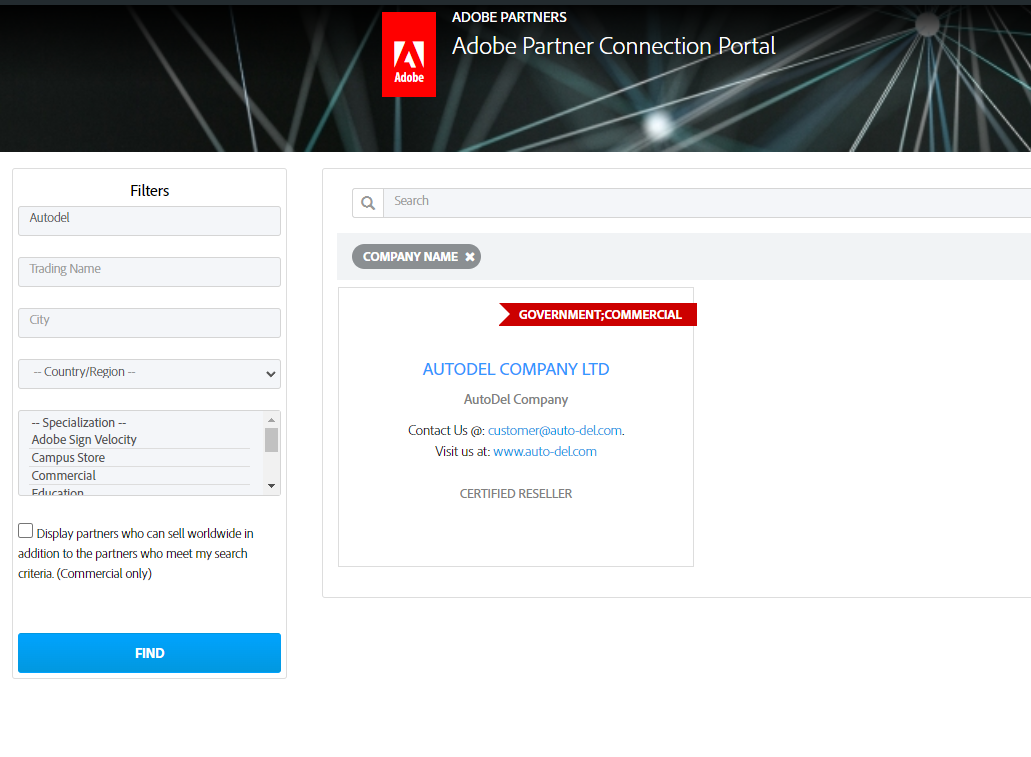
Task: Select the Adobe Sign Velocity specialization
Action: point(84,439)
